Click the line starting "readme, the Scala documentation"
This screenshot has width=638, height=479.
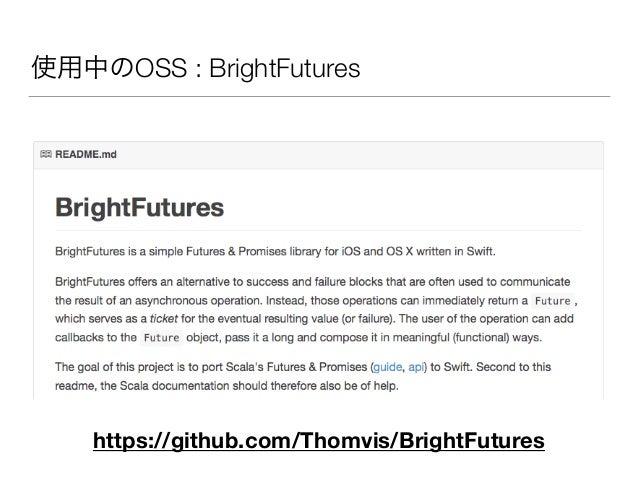coord(227,385)
